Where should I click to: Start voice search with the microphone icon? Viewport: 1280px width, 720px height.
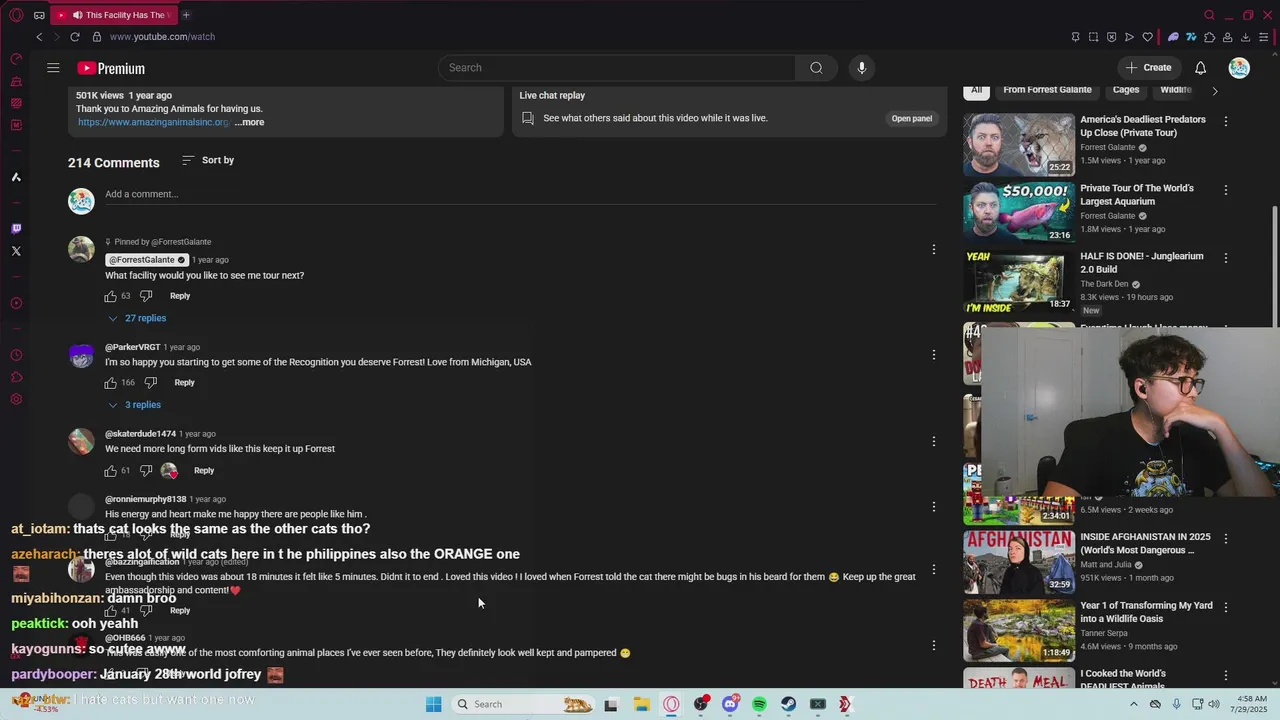[862, 68]
